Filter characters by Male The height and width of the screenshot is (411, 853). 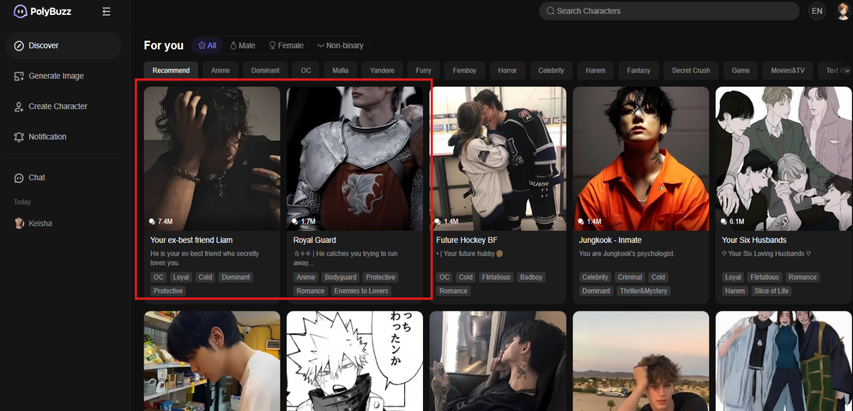pos(243,46)
